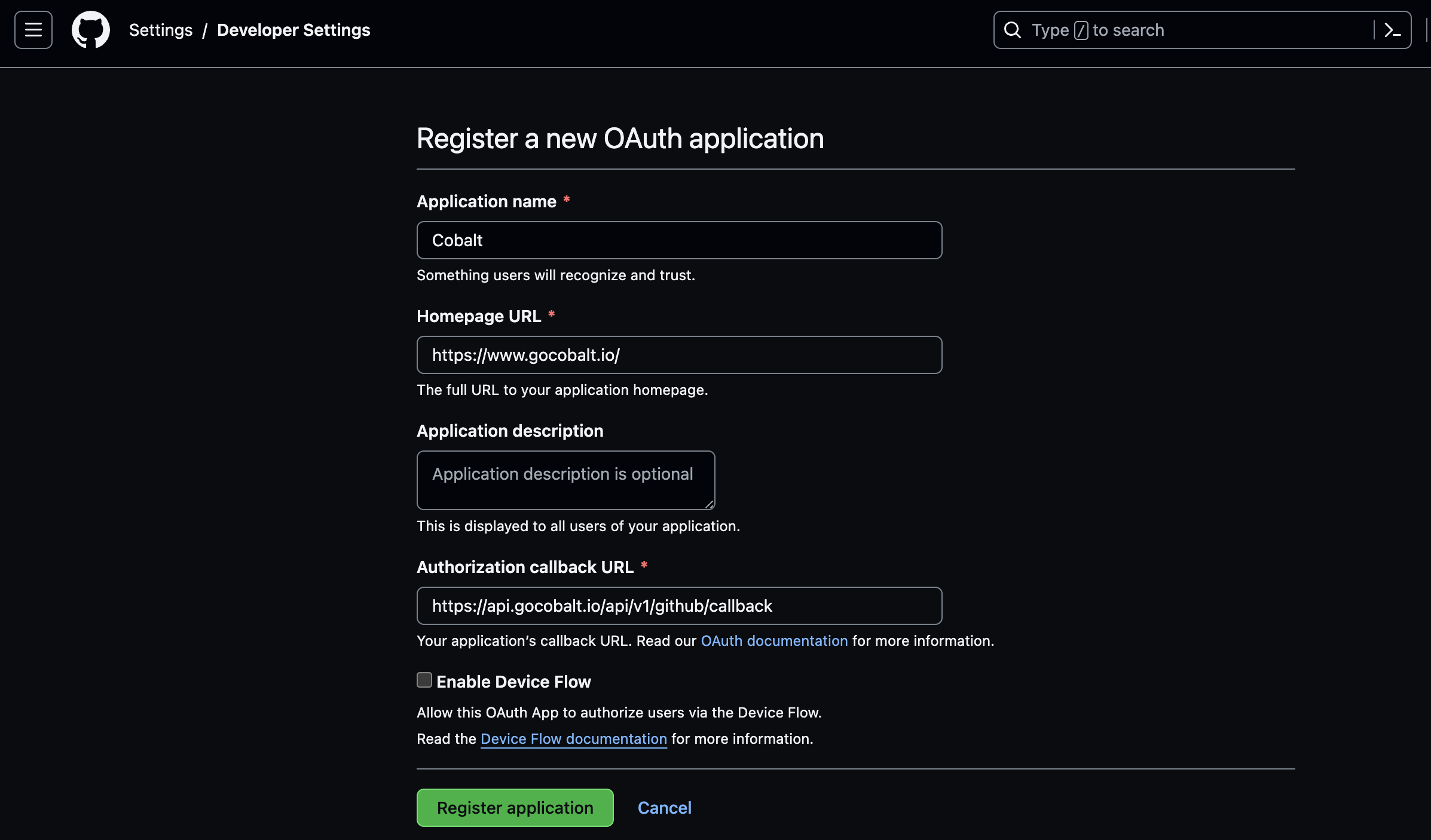Viewport: 1431px width, 840px height.
Task: Open the command palette icon beside search
Action: pyautogui.click(x=1393, y=30)
